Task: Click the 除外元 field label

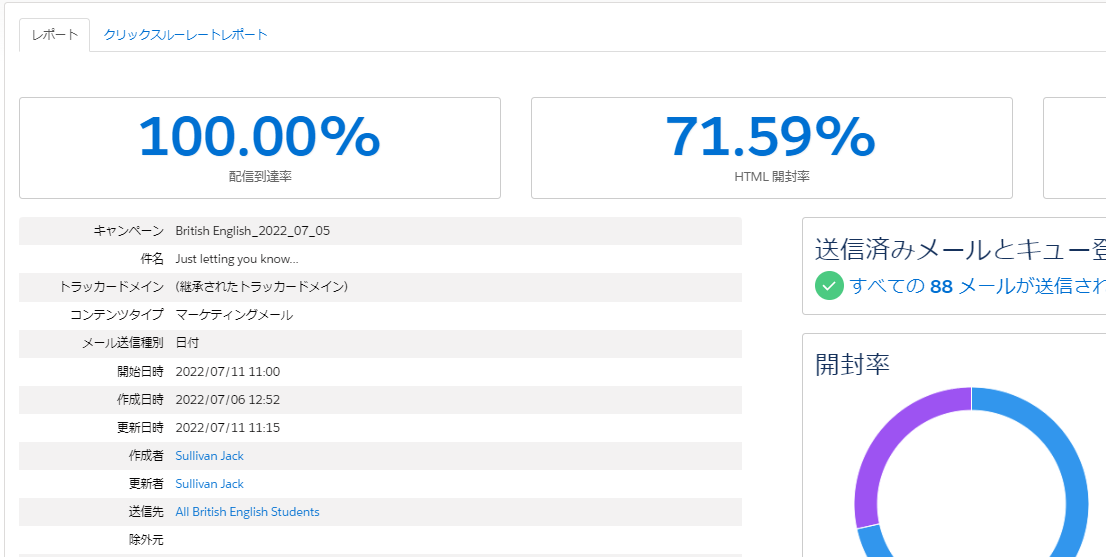Action: tap(146, 540)
